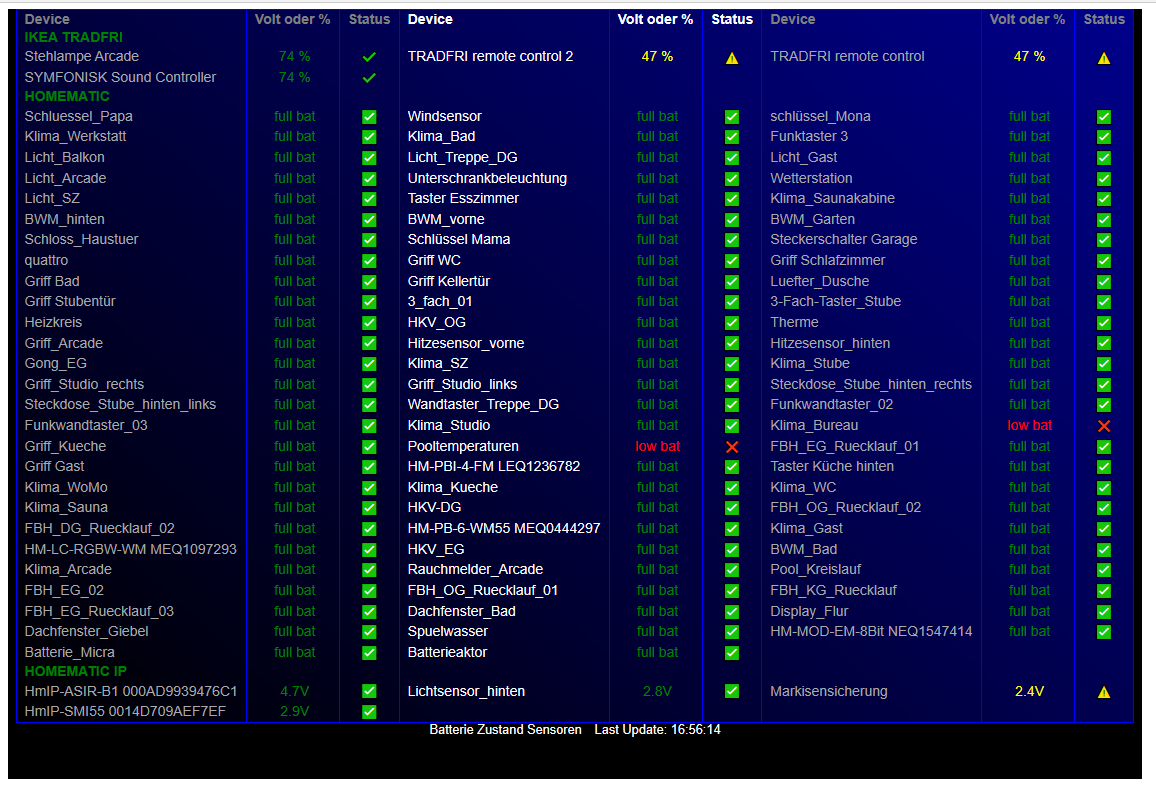Click the red X status for Klima_Bureau
1156x799 pixels.
pyautogui.click(x=1104, y=426)
